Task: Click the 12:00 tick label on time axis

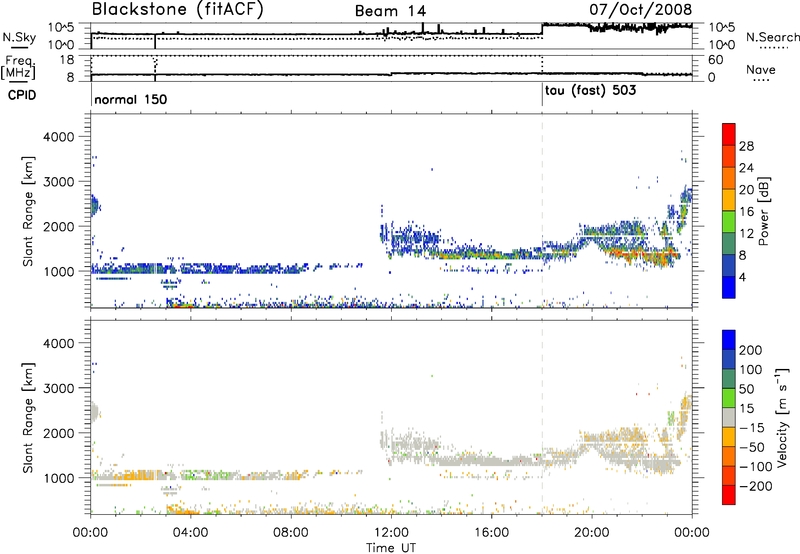Action: click(x=391, y=533)
